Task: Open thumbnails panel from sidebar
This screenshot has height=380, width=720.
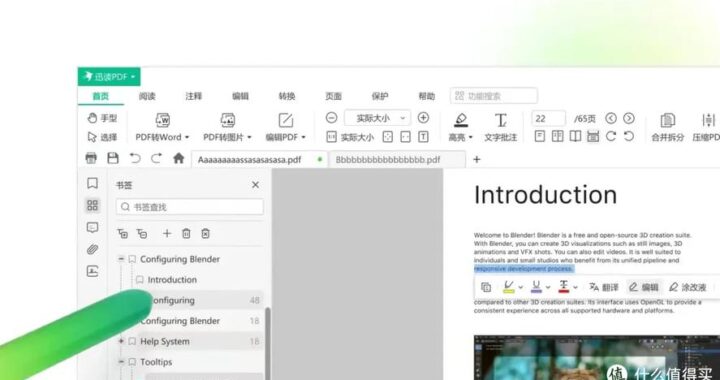Action: click(x=92, y=205)
